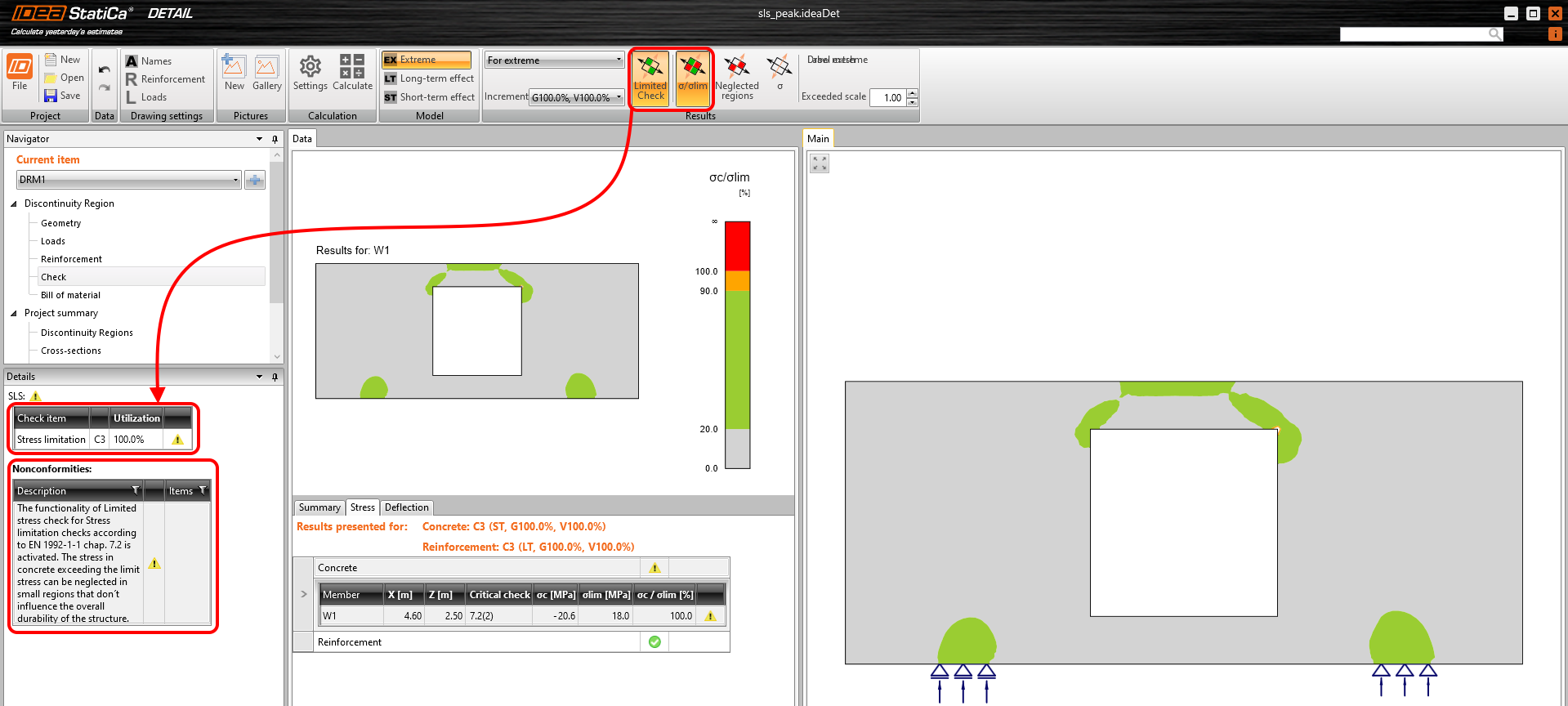Screen dimensions: 1568x706
Task: Select Geometry in Navigator tree
Action: [61, 223]
